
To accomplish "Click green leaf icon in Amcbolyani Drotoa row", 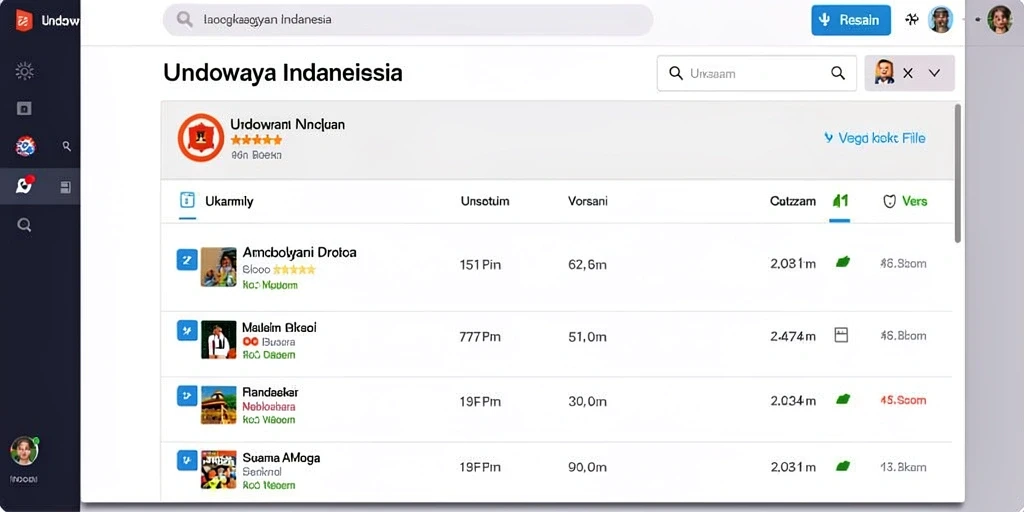I will click(843, 263).
